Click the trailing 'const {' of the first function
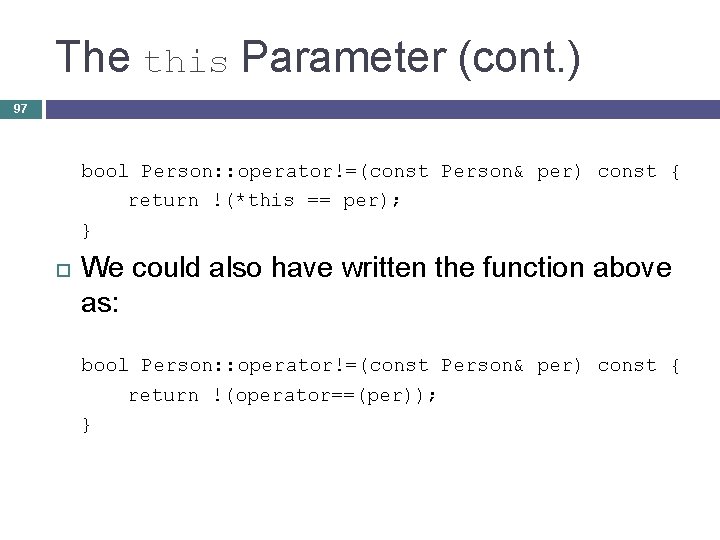Viewport: 720px width, 540px height. coord(638,172)
